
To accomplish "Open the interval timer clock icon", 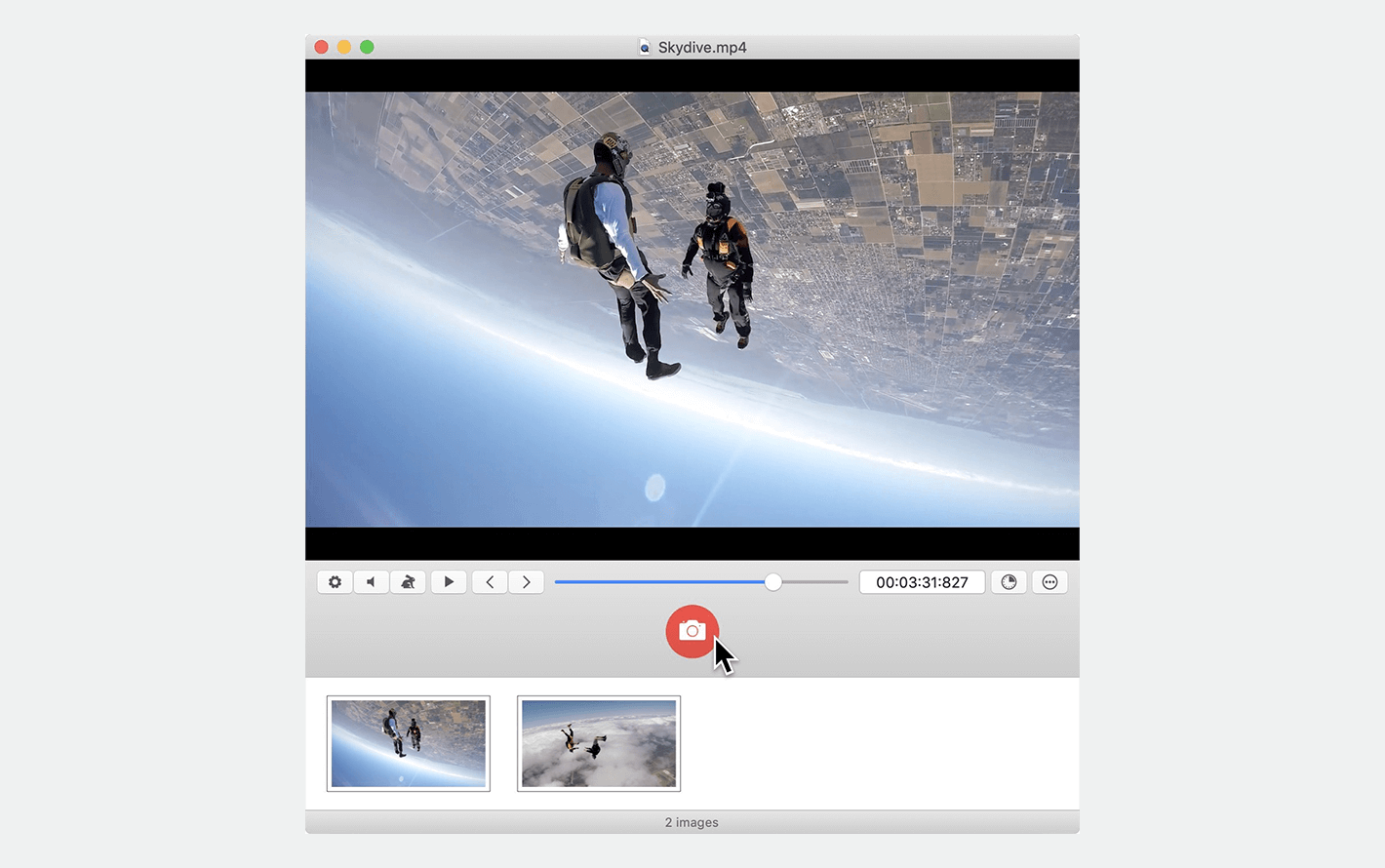I will 1009,582.
